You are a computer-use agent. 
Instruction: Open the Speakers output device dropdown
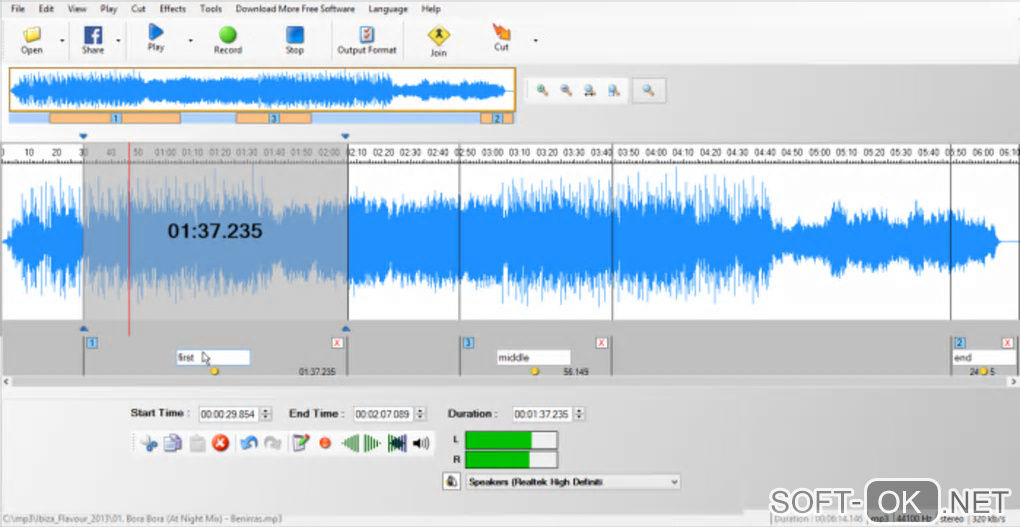click(573, 482)
